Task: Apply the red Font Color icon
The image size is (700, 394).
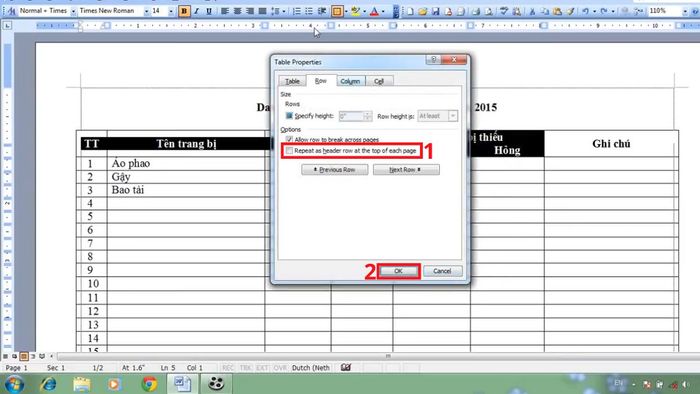Action: coord(374,11)
